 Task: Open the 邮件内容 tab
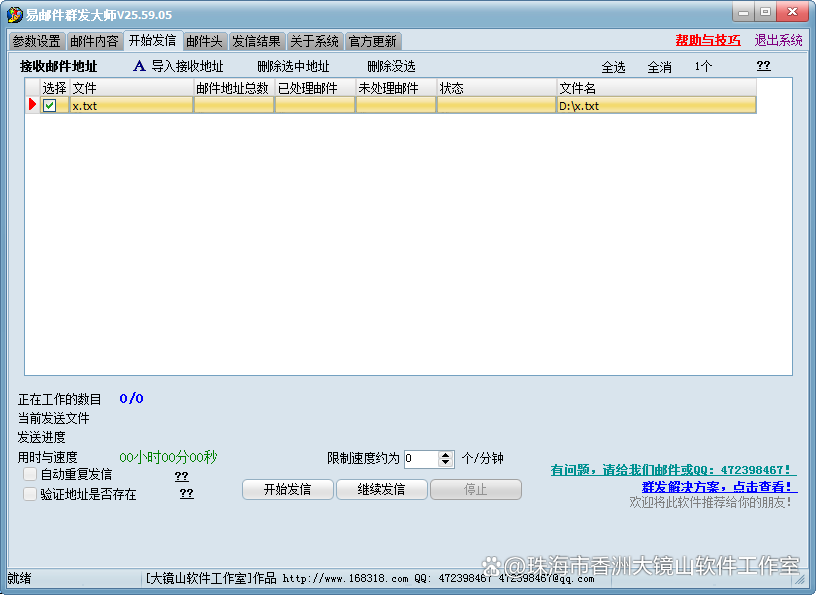[94, 41]
